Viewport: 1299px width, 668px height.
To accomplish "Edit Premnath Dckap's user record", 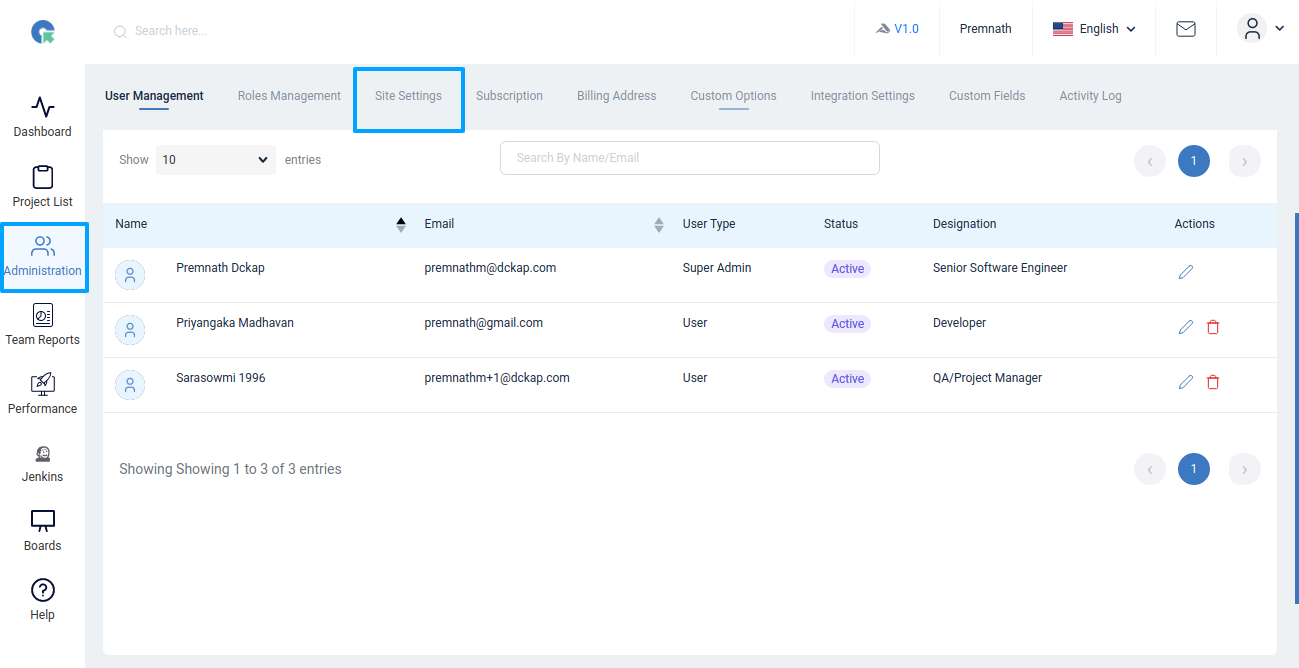I will pyautogui.click(x=1186, y=271).
